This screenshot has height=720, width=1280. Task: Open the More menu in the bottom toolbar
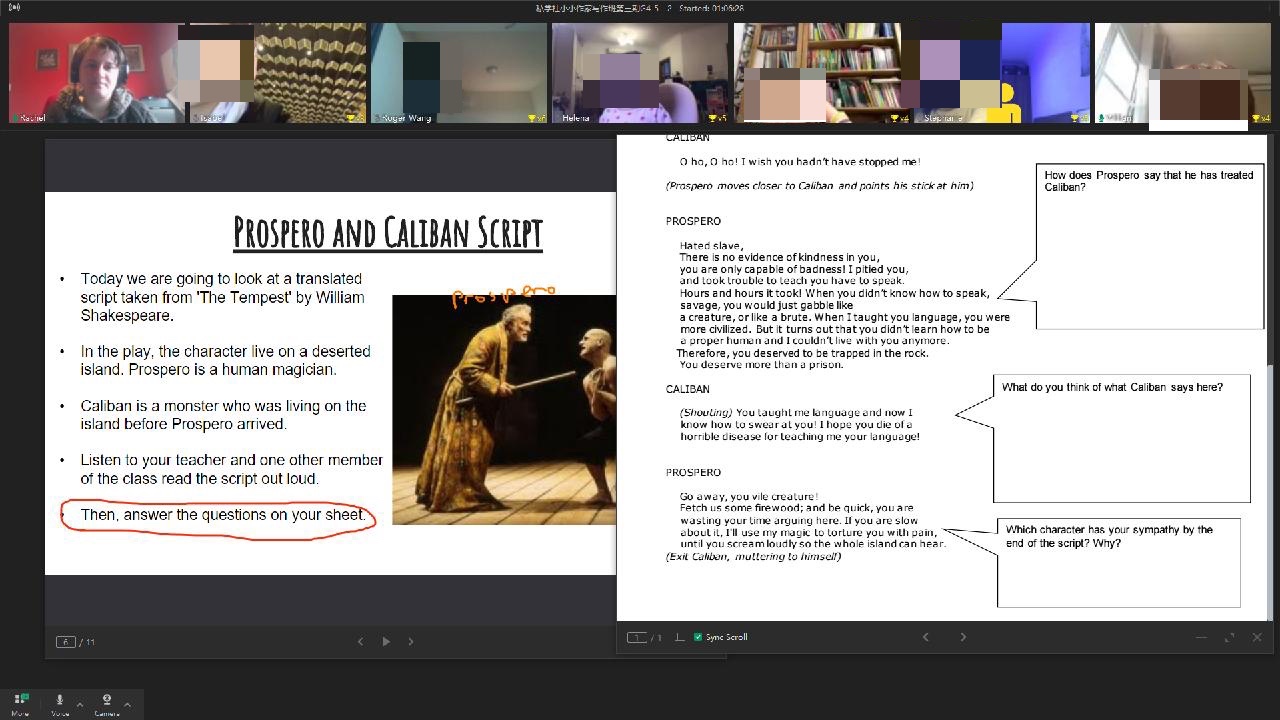(x=21, y=703)
